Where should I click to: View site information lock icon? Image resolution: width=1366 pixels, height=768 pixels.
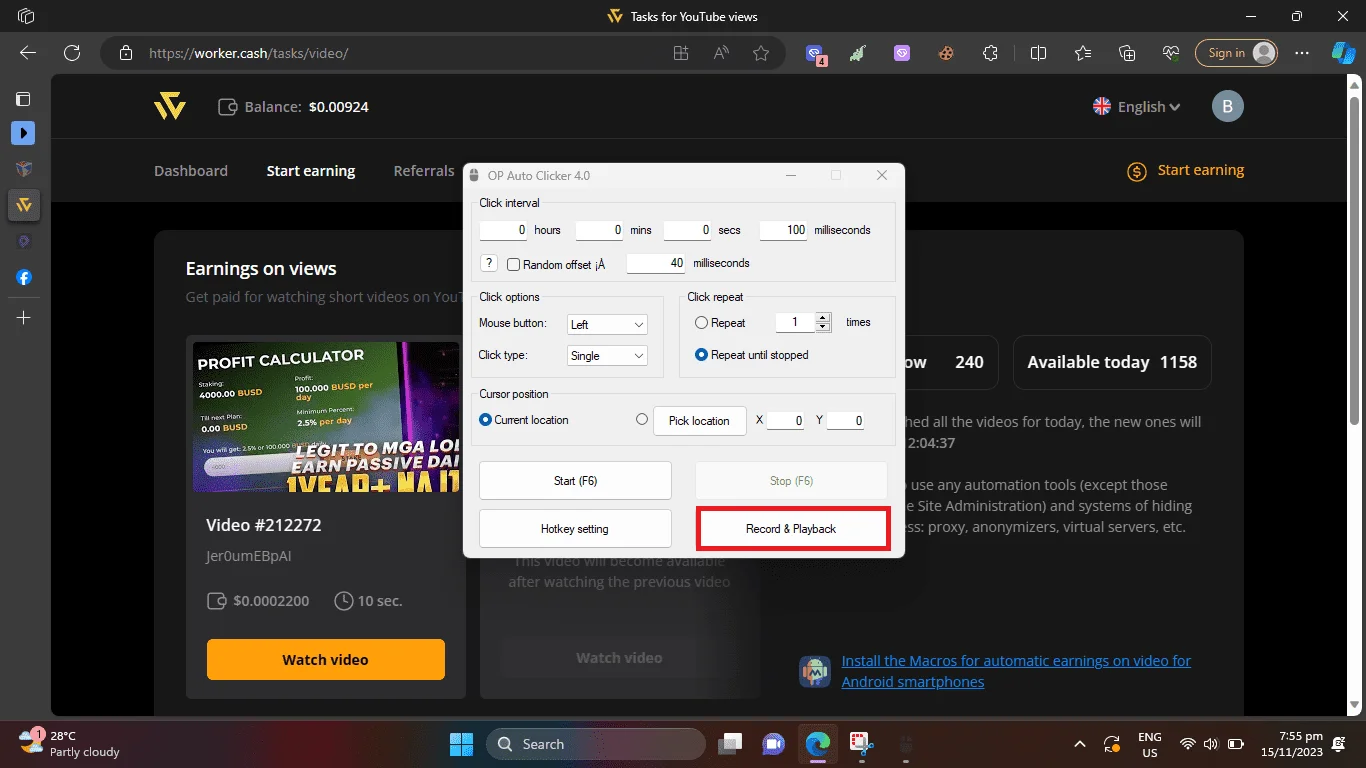[125, 53]
